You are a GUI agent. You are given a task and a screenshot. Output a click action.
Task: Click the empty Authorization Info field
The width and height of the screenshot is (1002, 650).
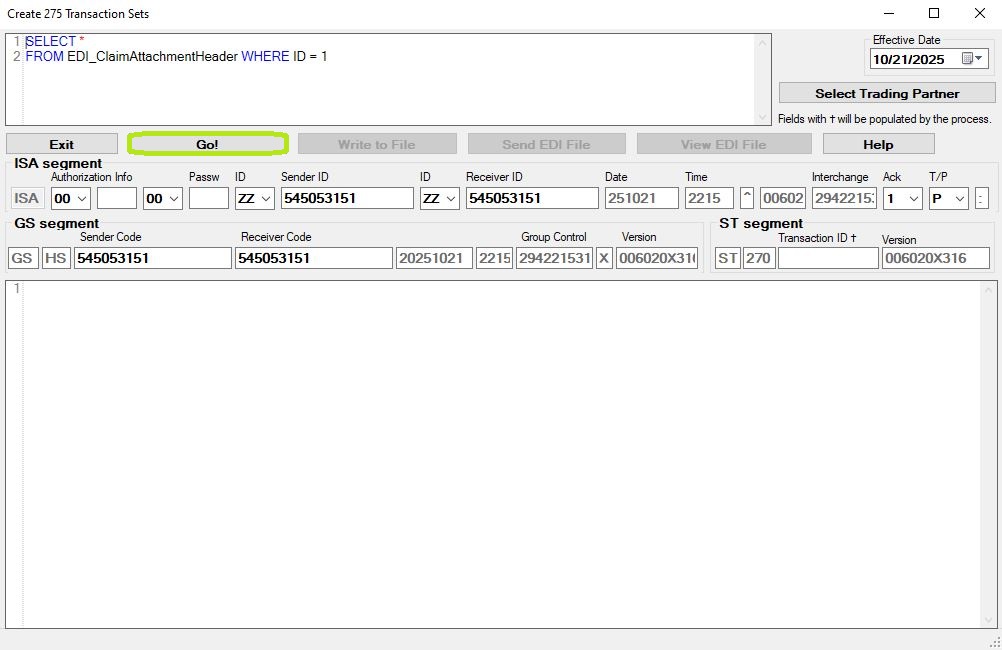click(x=117, y=198)
